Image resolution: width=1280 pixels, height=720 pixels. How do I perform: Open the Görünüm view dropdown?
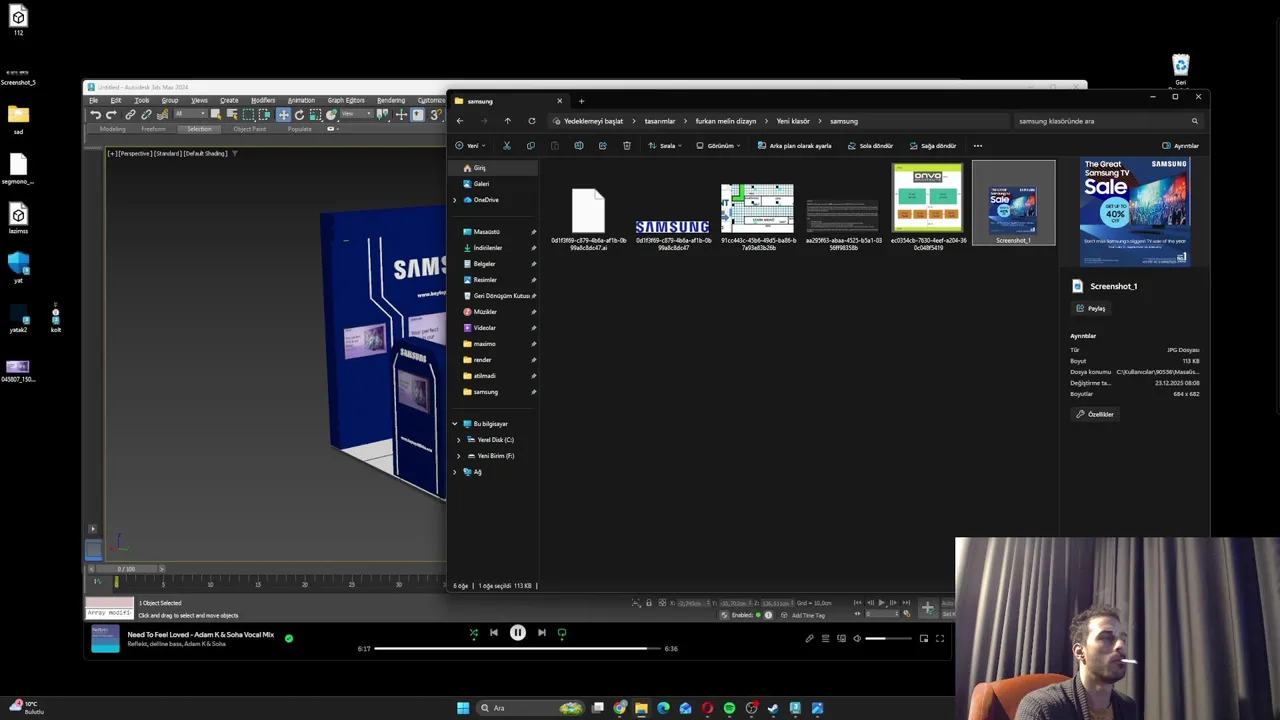coord(718,146)
